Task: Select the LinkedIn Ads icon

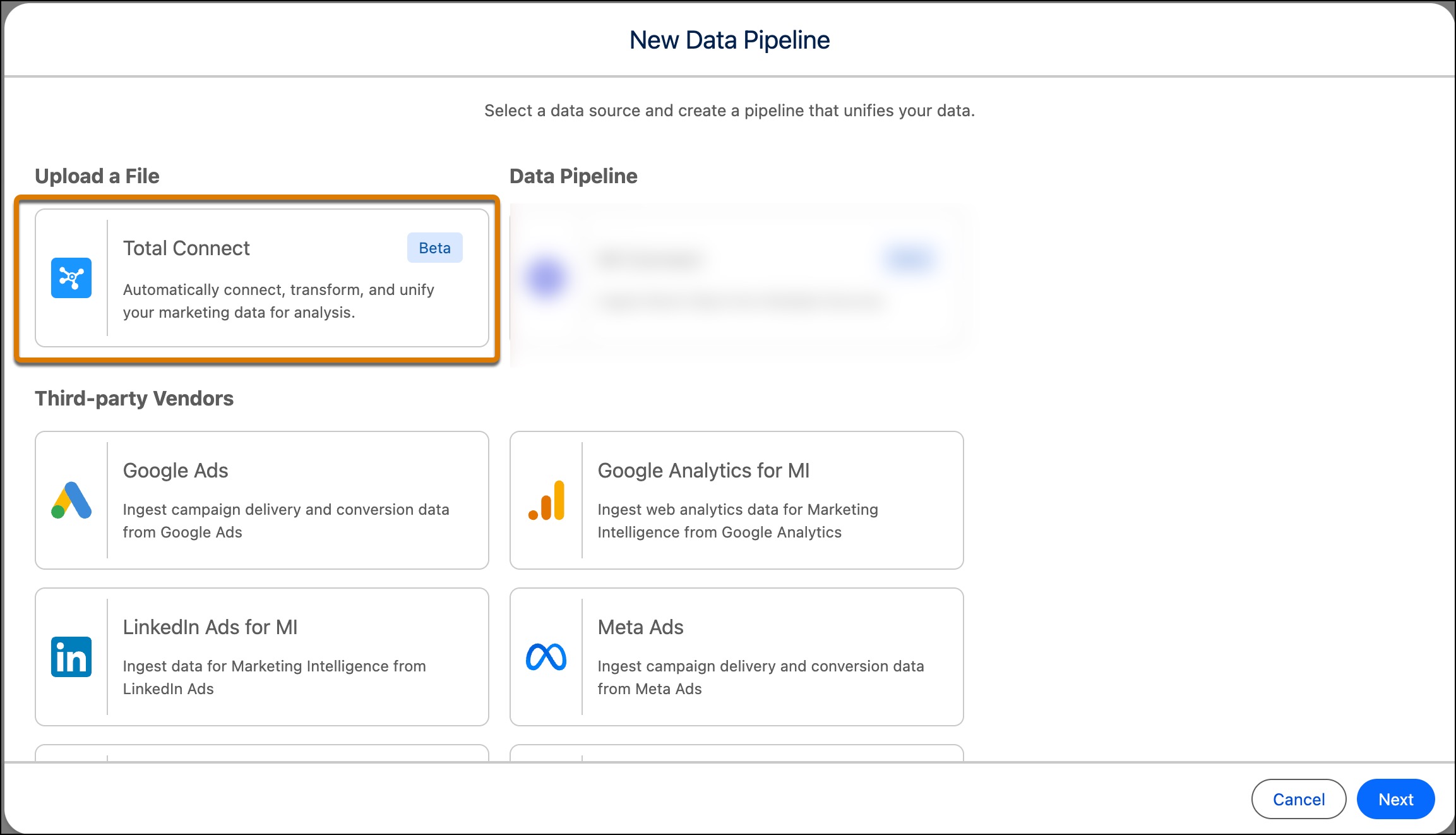Action: [x=71, y=658]
